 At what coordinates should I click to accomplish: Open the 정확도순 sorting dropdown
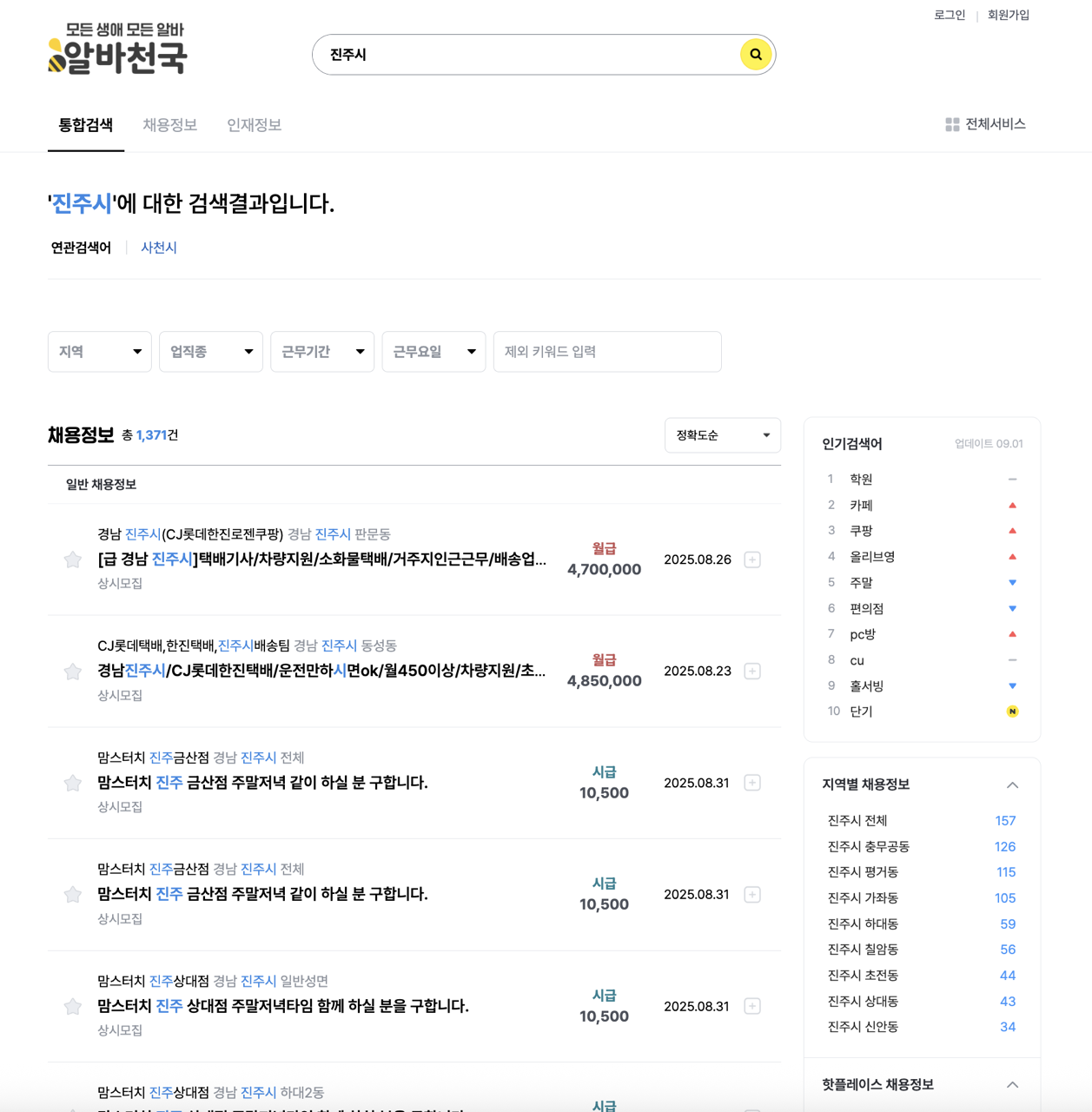point(722,435)
